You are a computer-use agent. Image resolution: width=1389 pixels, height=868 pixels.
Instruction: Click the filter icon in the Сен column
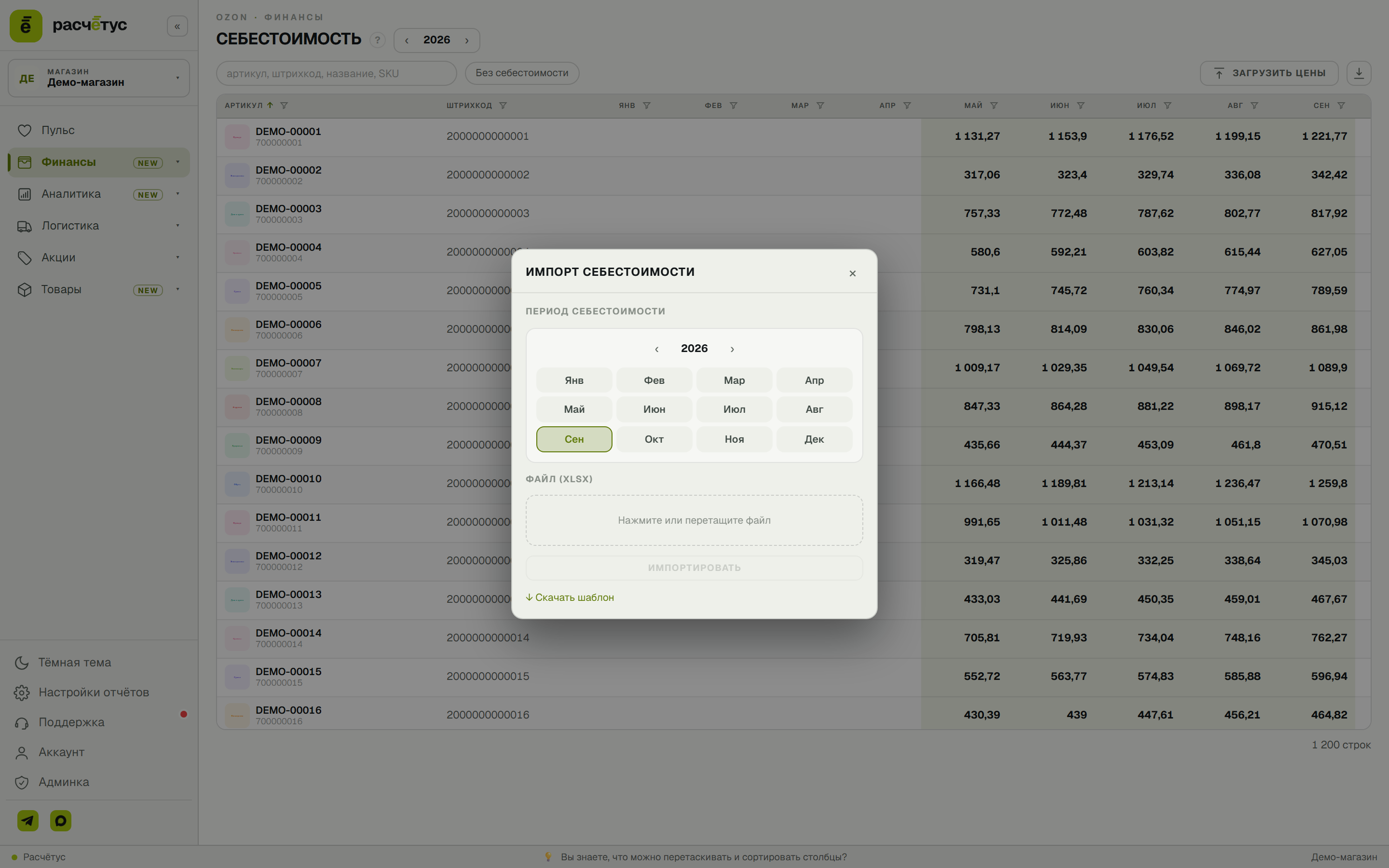(x=1341, y=106)
